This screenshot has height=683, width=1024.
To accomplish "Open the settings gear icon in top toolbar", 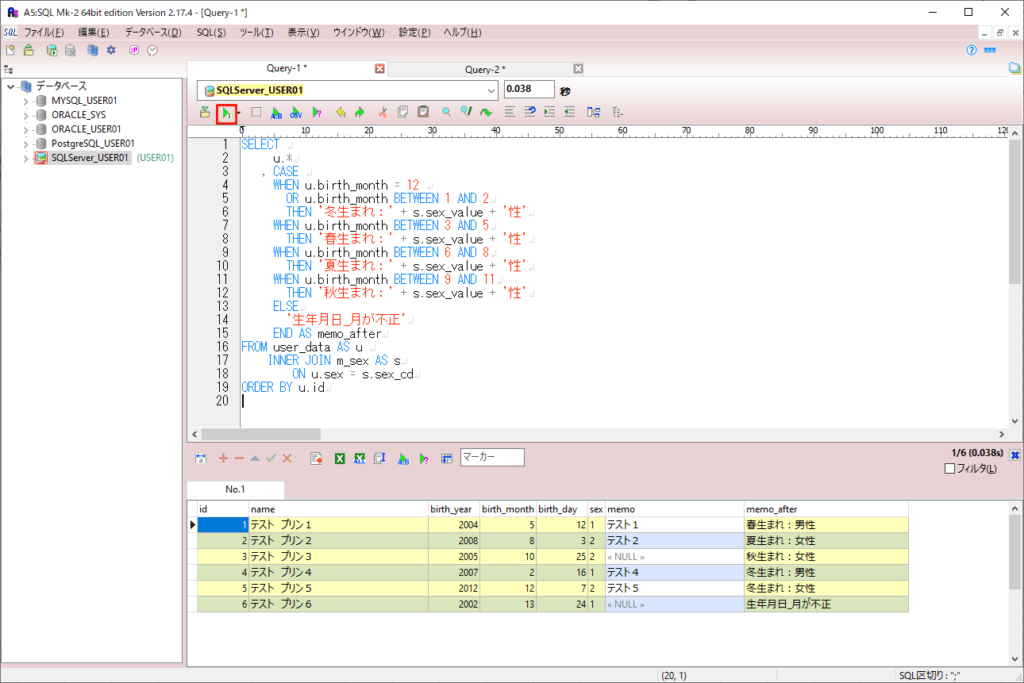I will 113,49.
